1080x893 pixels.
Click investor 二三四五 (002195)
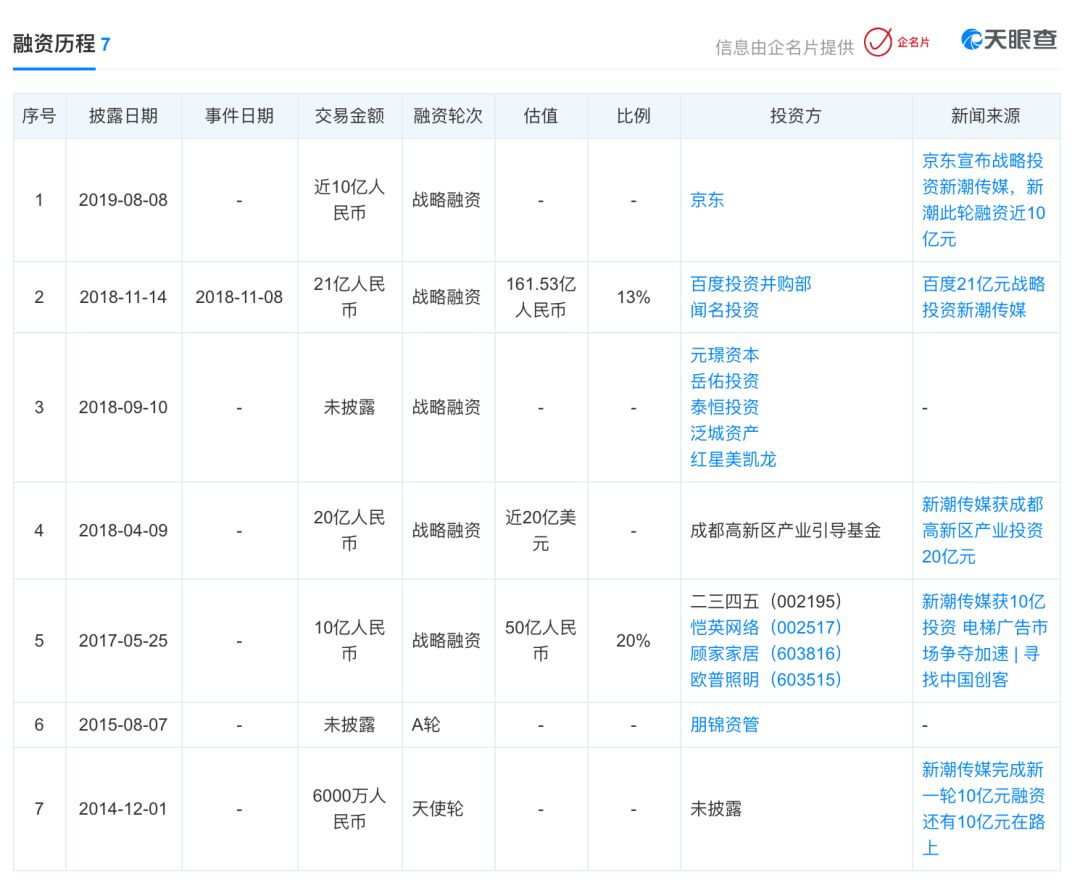pos(766,601)
